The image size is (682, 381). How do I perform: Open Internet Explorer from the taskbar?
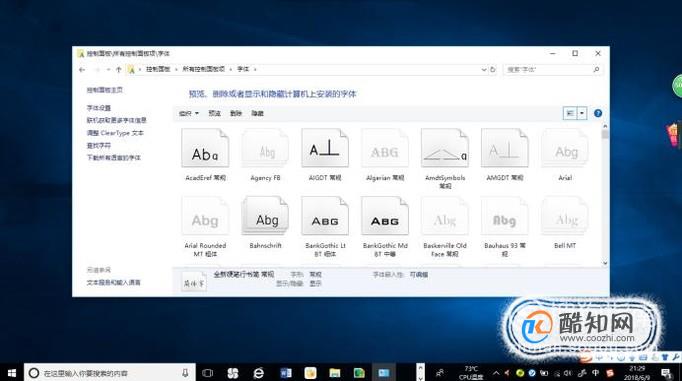[x=258, y=373]
